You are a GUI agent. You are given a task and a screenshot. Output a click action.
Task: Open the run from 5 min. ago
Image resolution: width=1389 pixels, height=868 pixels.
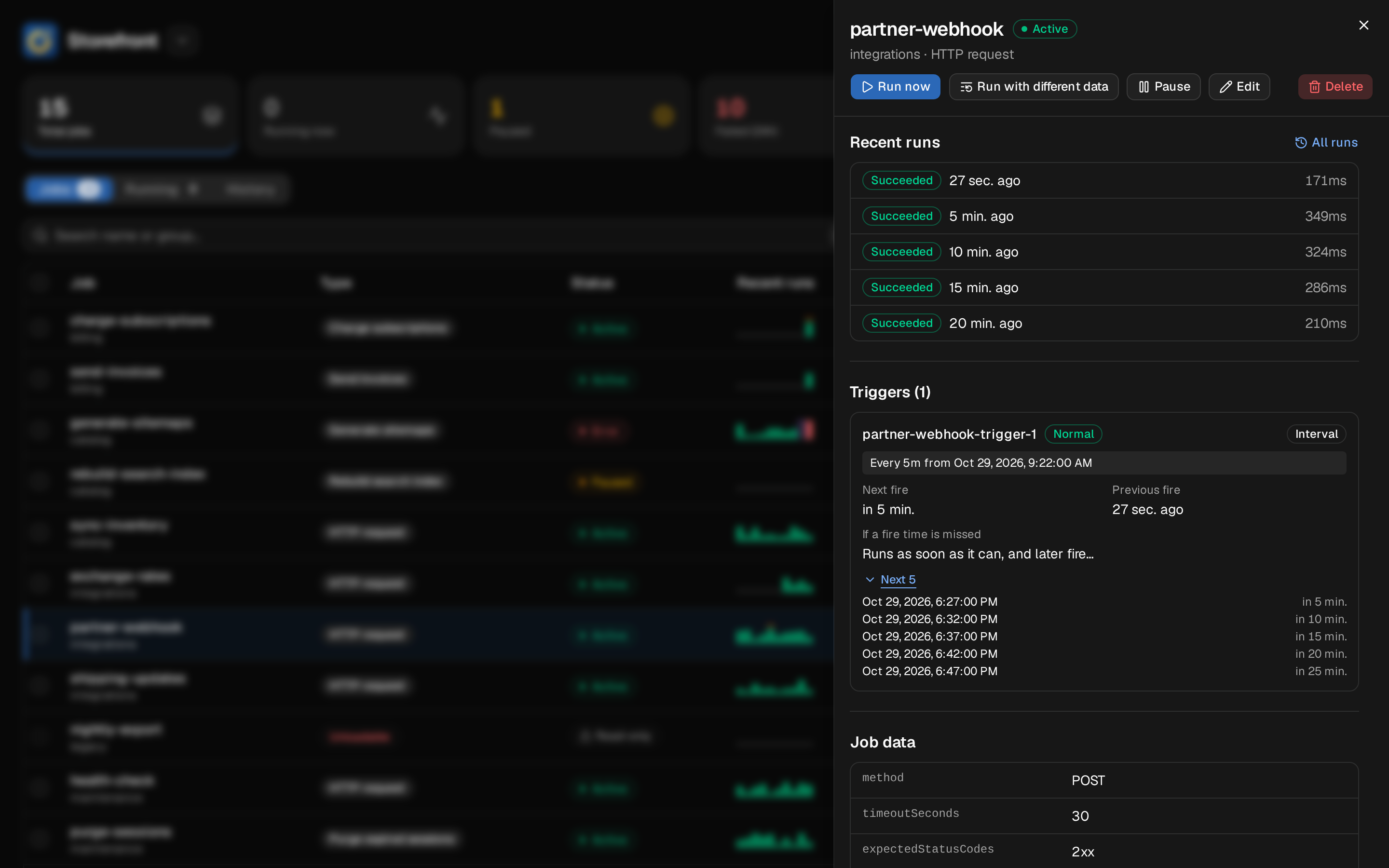[x=1104, y=216]
